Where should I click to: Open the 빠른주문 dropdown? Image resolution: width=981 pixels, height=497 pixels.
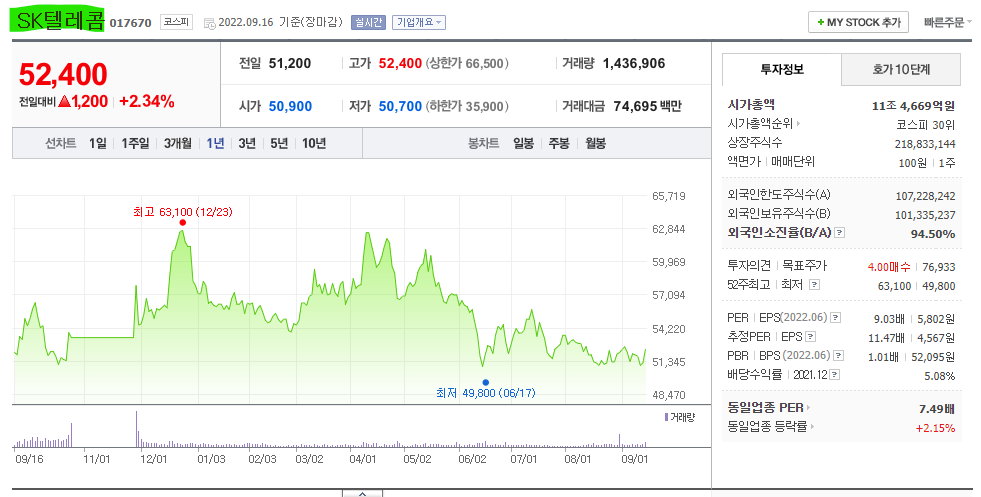click(x=948, y=23)
